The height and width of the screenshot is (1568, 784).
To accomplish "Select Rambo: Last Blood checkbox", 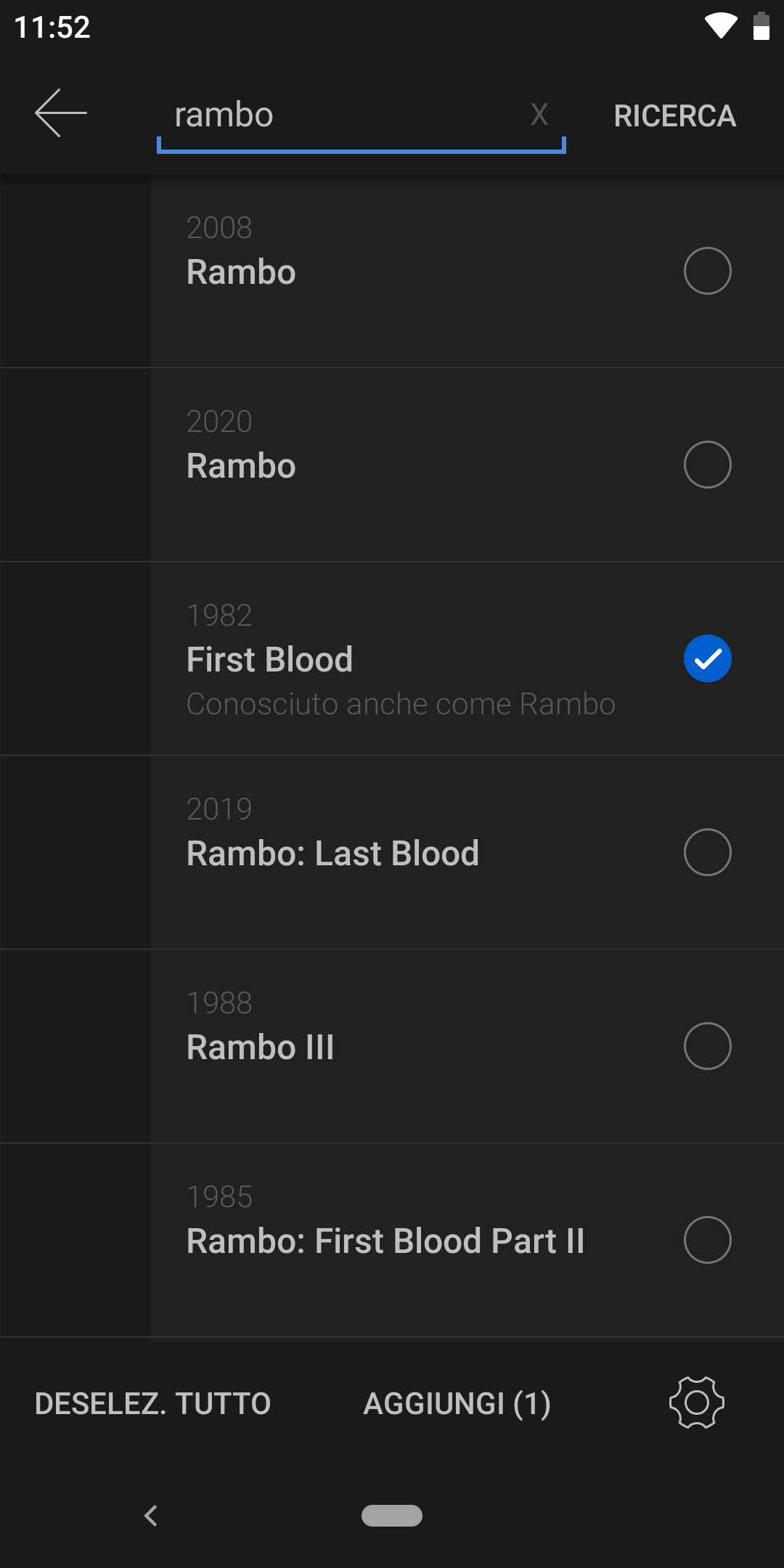I will [707, 852].
